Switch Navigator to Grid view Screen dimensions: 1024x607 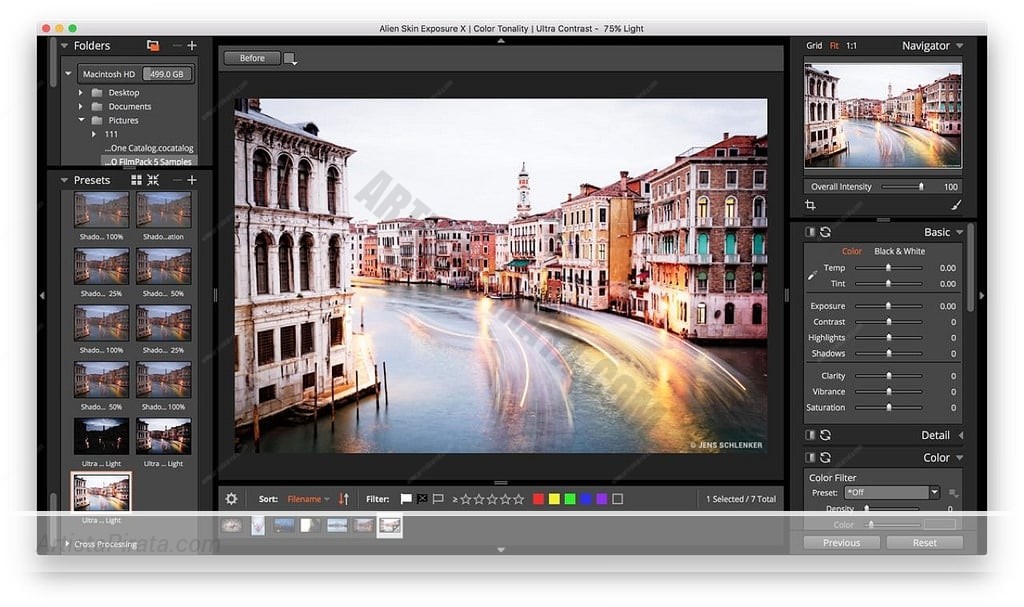pos(814,46)
